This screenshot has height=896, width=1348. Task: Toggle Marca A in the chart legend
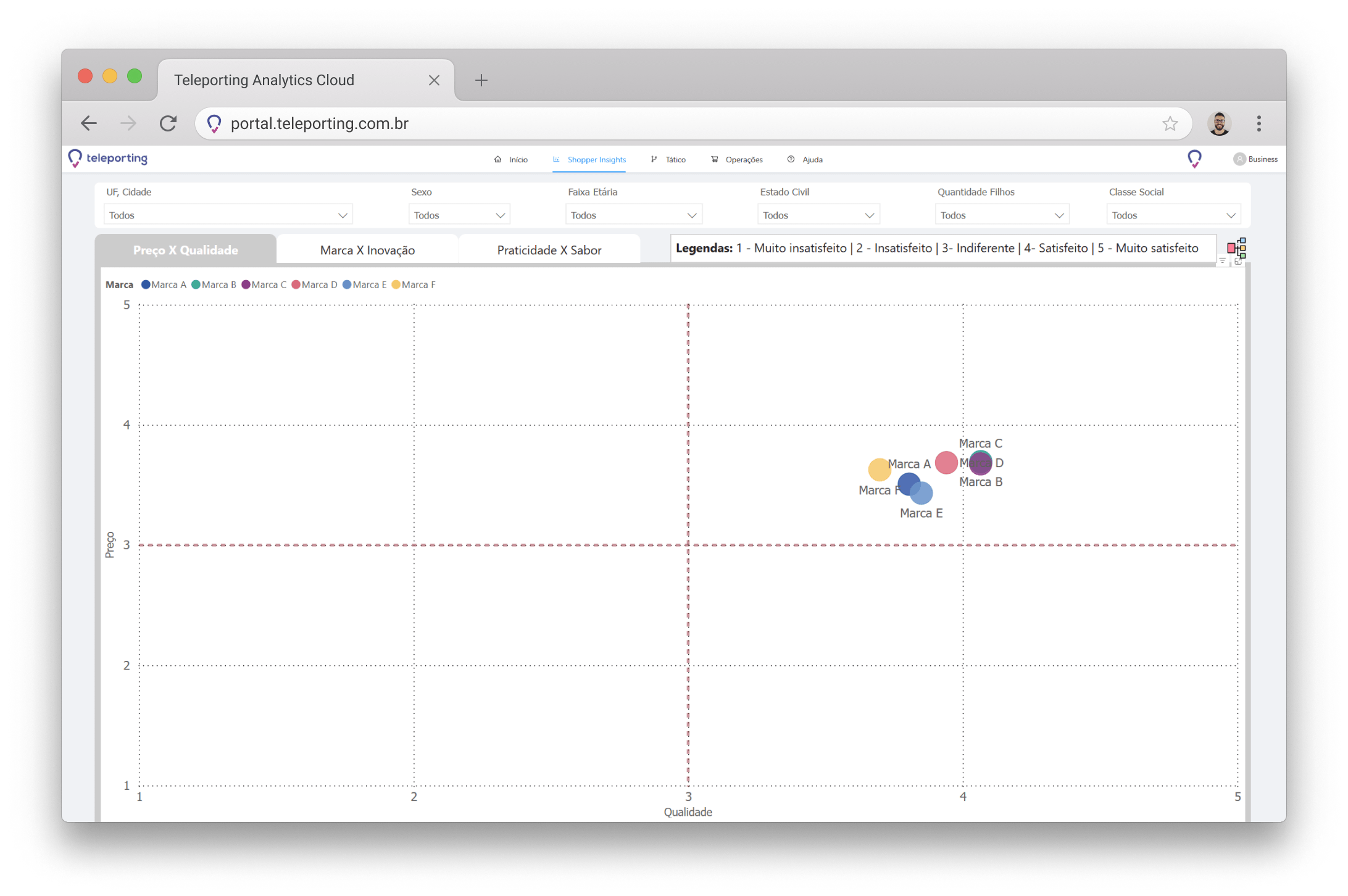coord(164,284)
